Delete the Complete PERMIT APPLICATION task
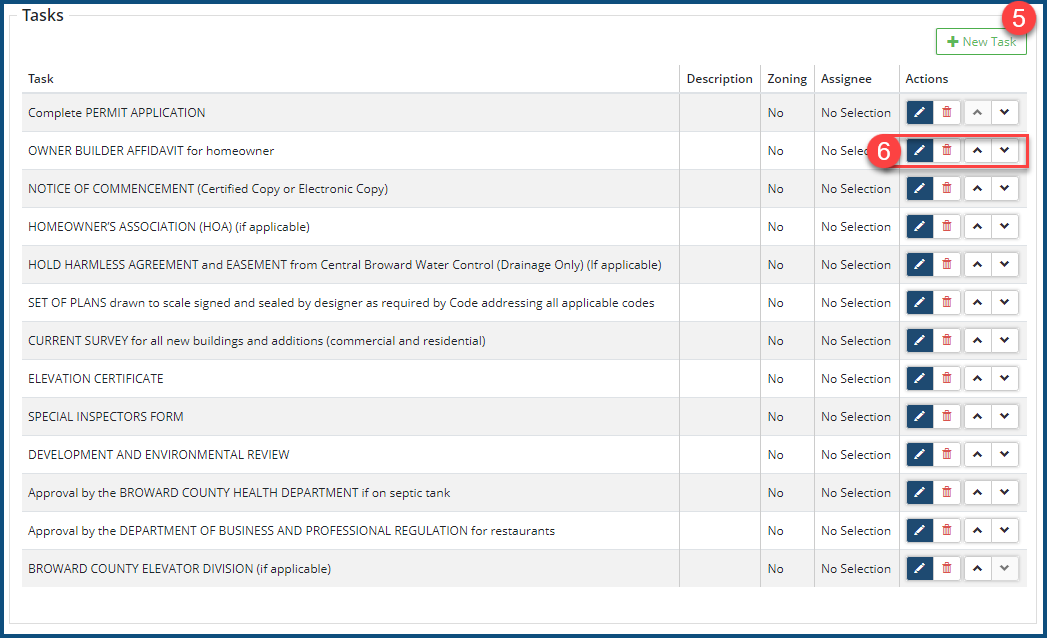This screenshot has width=1047, height=638. (947, 112)
